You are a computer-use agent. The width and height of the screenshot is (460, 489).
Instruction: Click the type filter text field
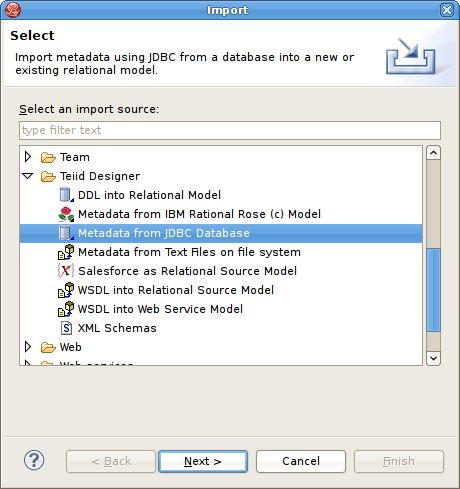click(x=230, y=130)
